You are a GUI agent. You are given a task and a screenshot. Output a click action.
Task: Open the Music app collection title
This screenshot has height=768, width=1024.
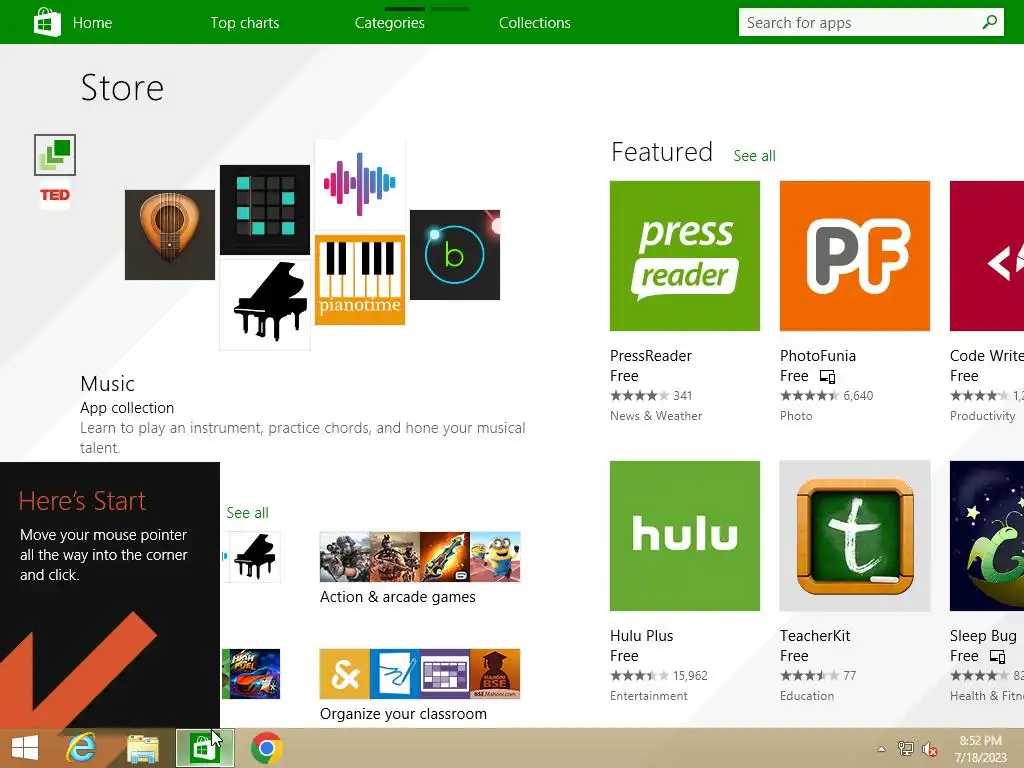click(x=108, y=383)
